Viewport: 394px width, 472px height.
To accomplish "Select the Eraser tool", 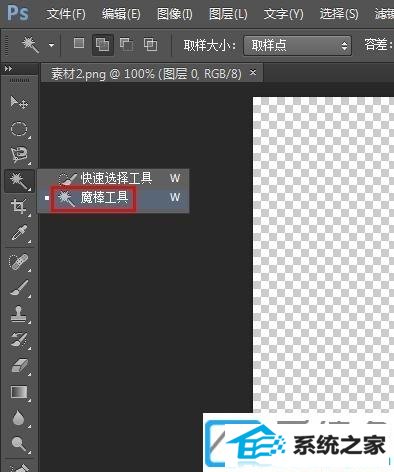I will point(19,366).
